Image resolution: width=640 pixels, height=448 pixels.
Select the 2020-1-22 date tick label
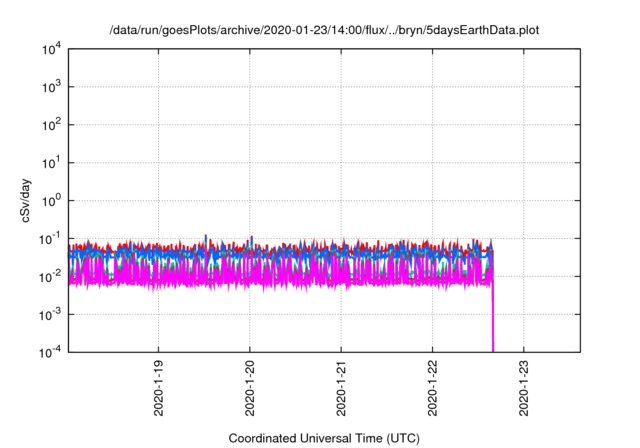pyautogui.click(x=433, y=388)
